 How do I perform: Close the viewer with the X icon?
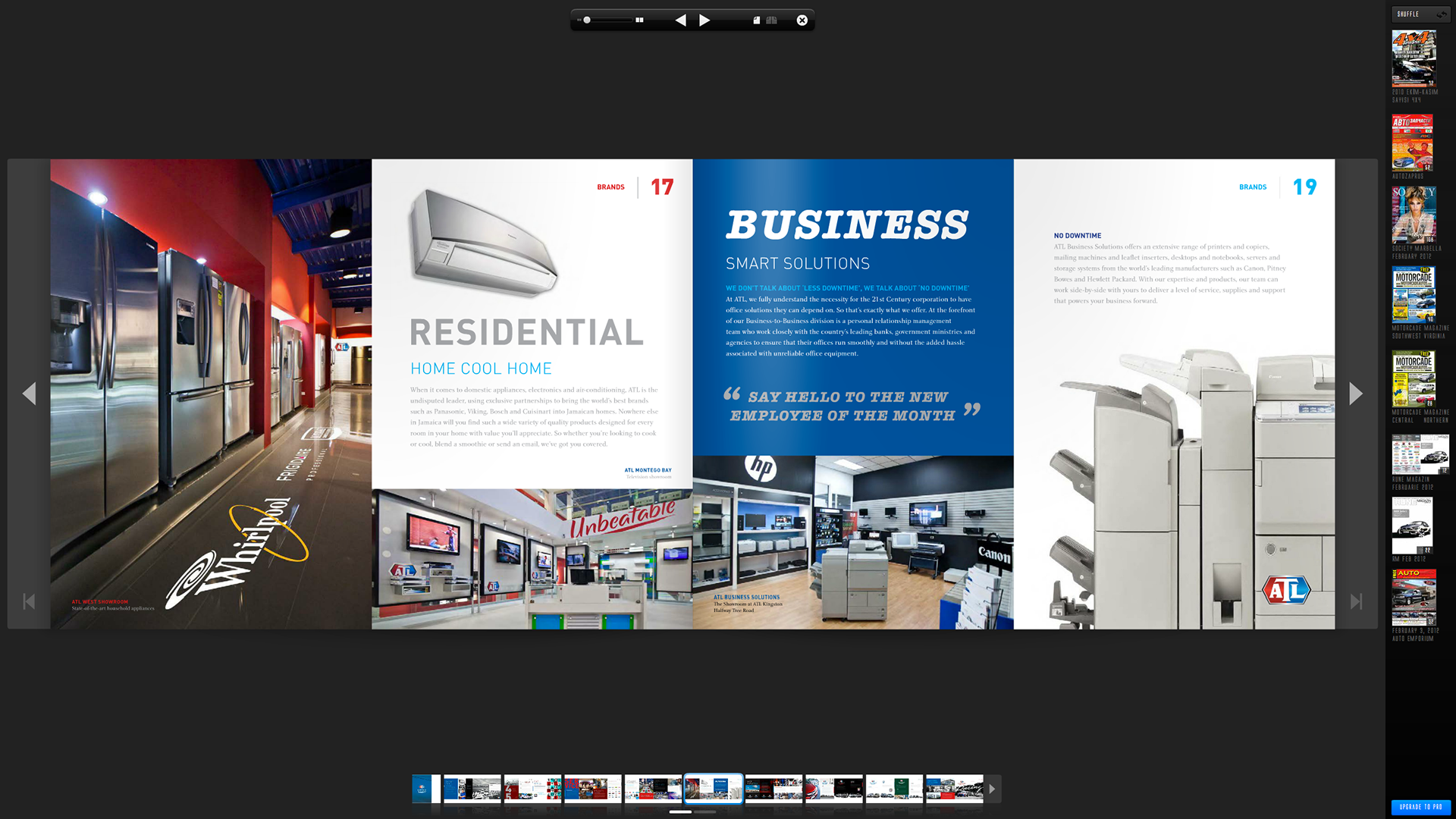pos(802,20)
